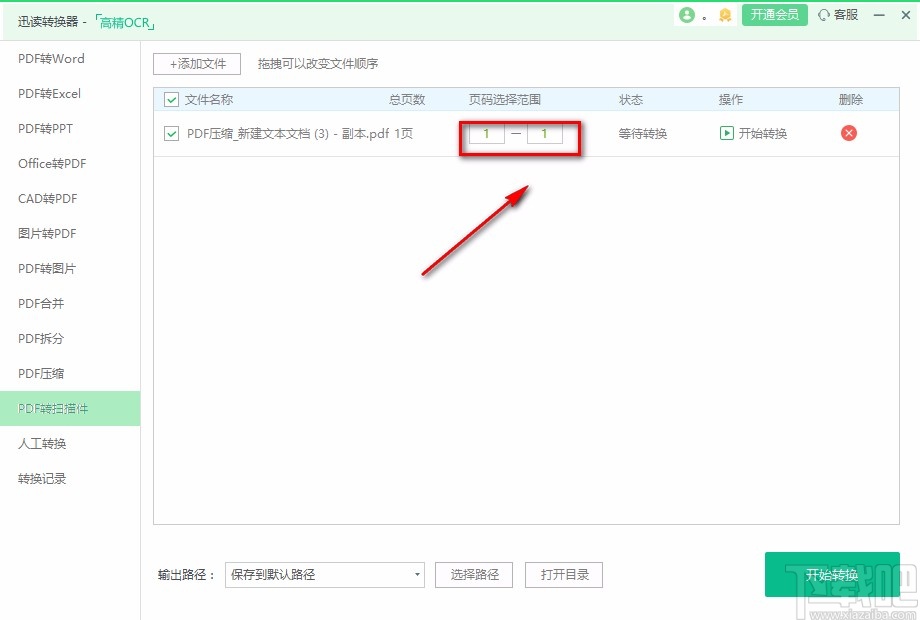Toggle the select-all checkbox beside 文件名称

[170, 100]
